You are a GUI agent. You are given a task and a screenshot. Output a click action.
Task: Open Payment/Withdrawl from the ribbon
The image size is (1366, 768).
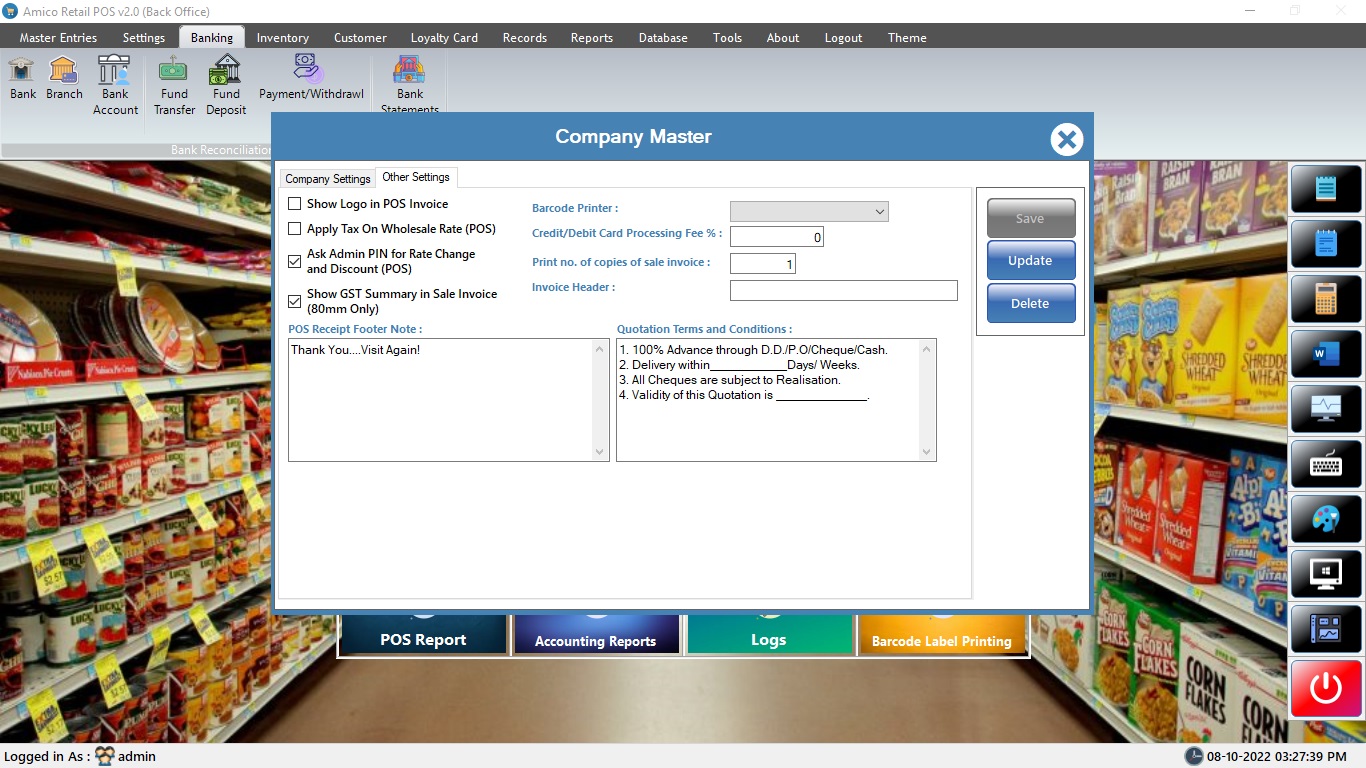(x=311, y=78)
